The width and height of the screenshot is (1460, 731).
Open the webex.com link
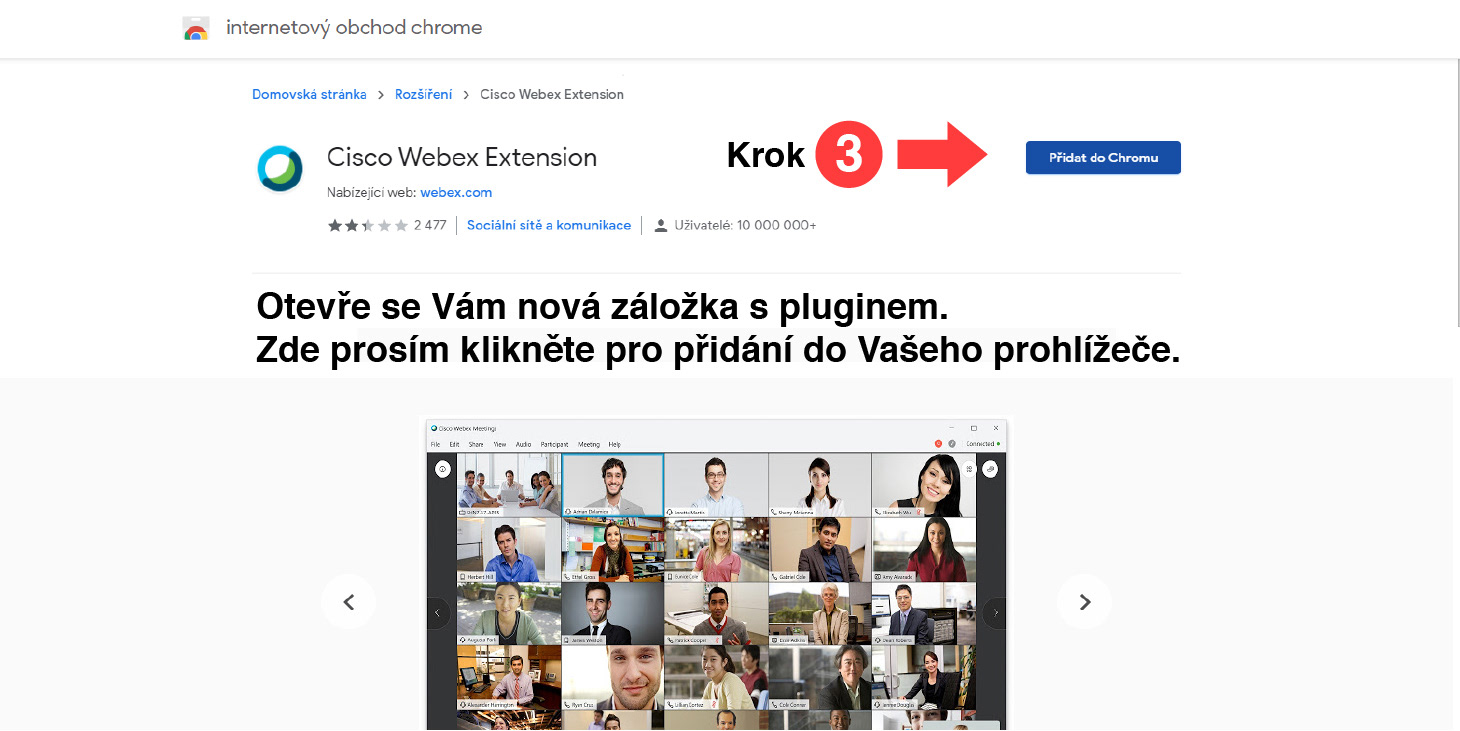(456, 192)
